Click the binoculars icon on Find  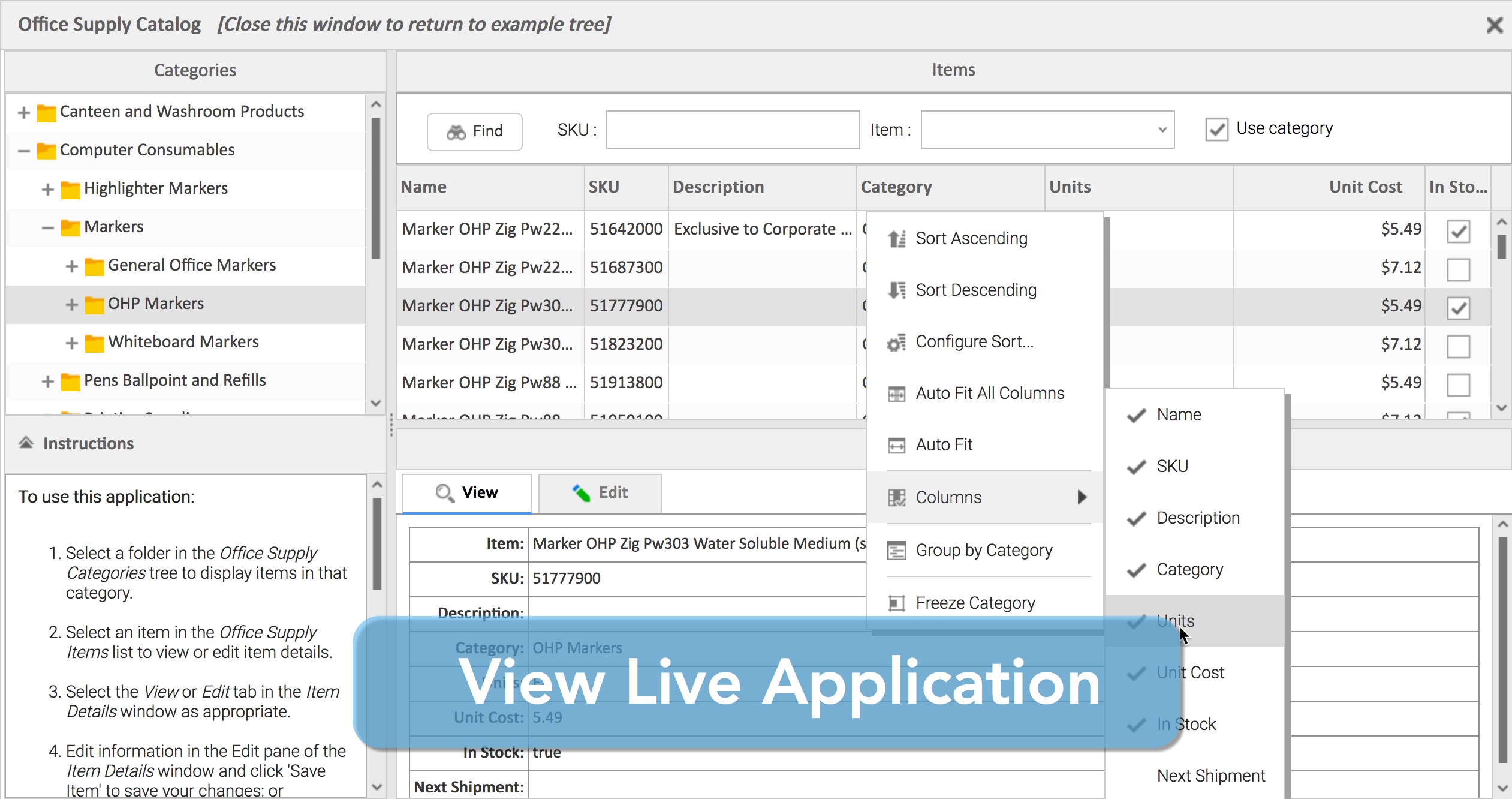point(456,131)
